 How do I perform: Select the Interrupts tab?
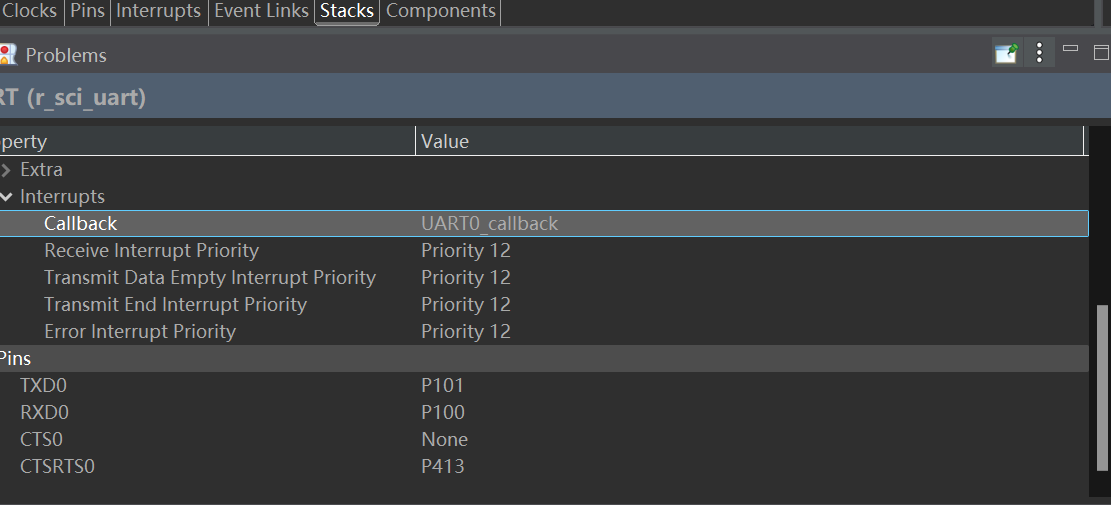click(x=159, y=11)
